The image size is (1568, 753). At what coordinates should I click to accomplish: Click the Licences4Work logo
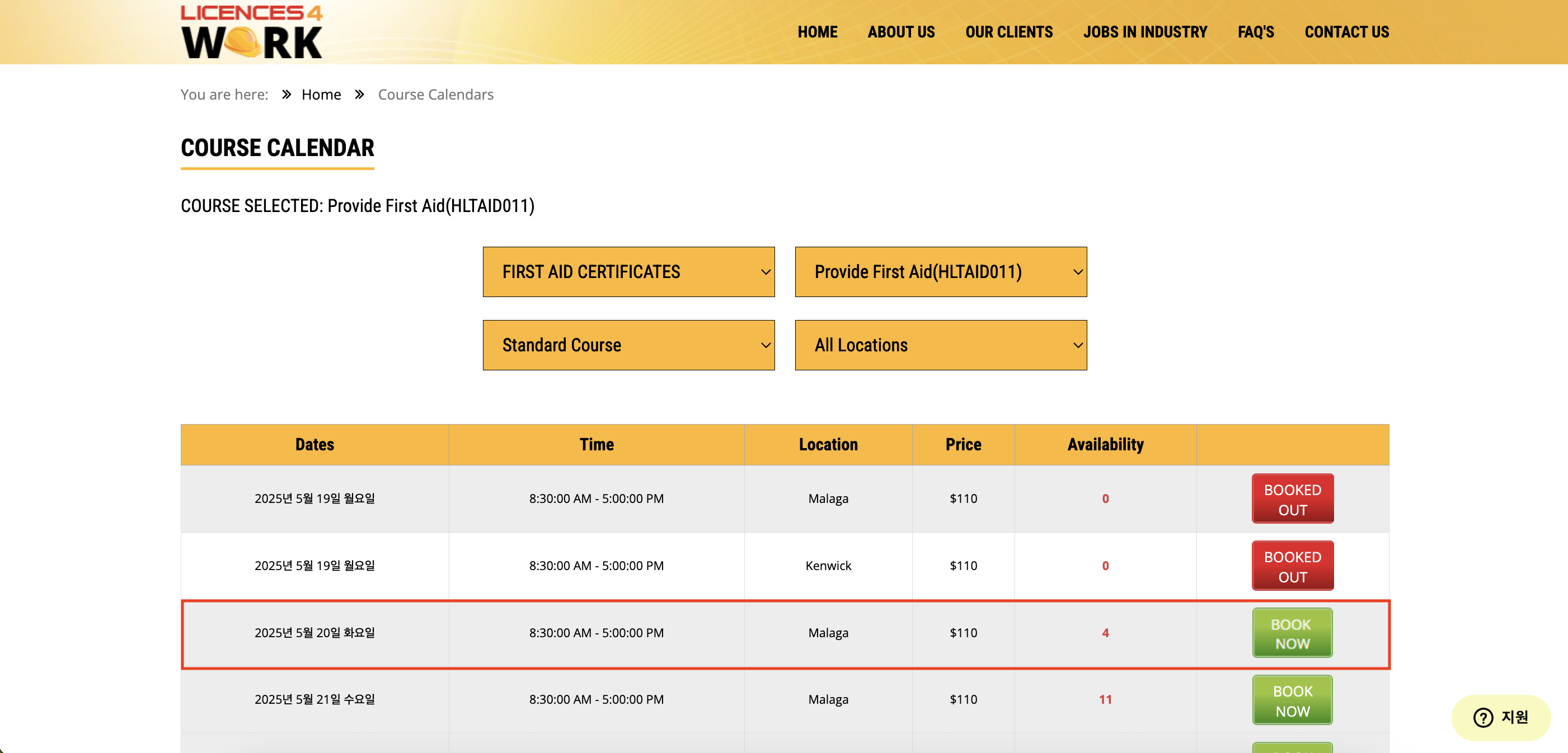click(x=251, y=32)
